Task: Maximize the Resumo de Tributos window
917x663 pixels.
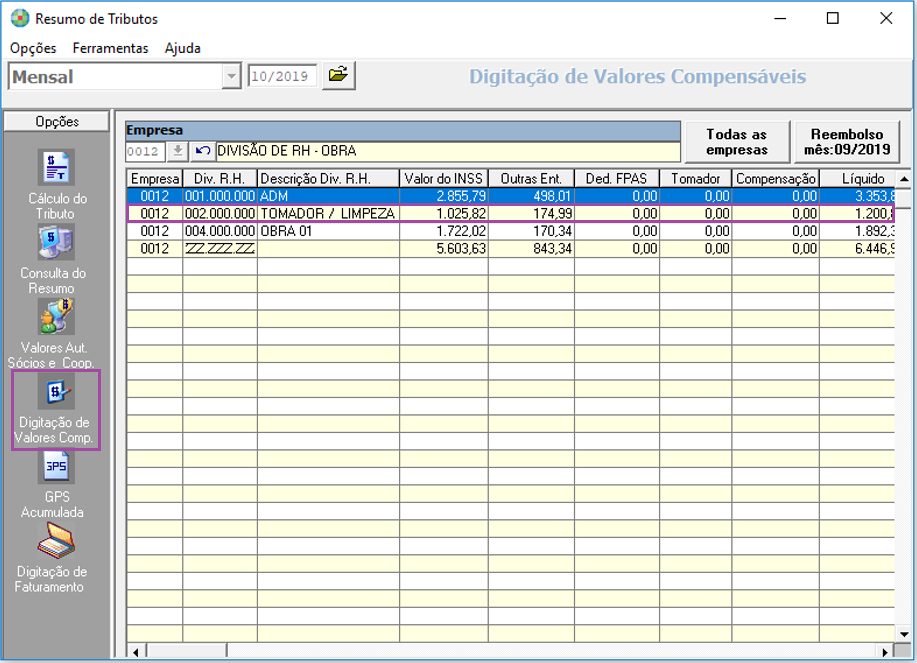Action: (833, 19)
